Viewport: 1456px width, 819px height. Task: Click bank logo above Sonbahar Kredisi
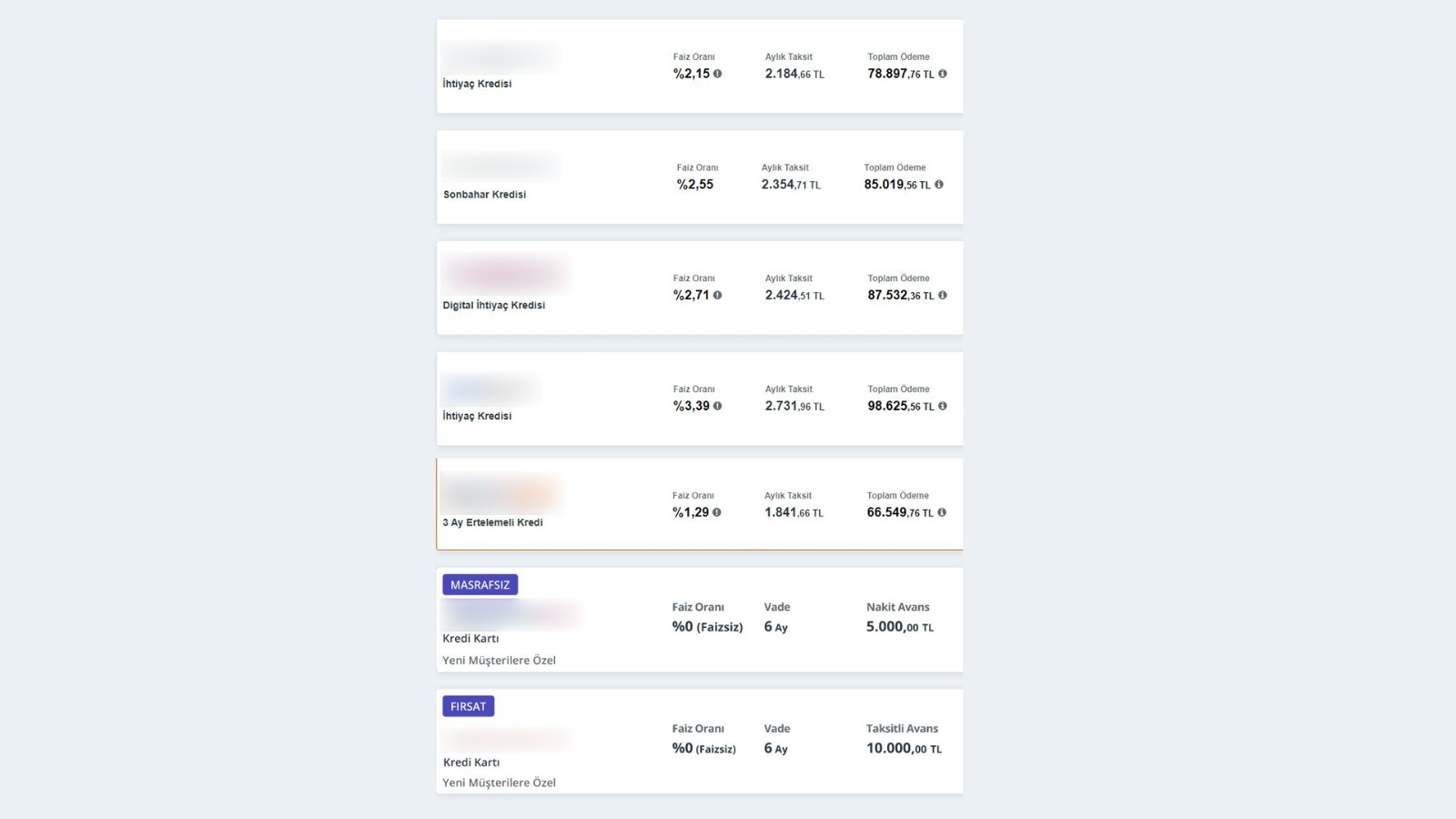[x=500, y=167]
